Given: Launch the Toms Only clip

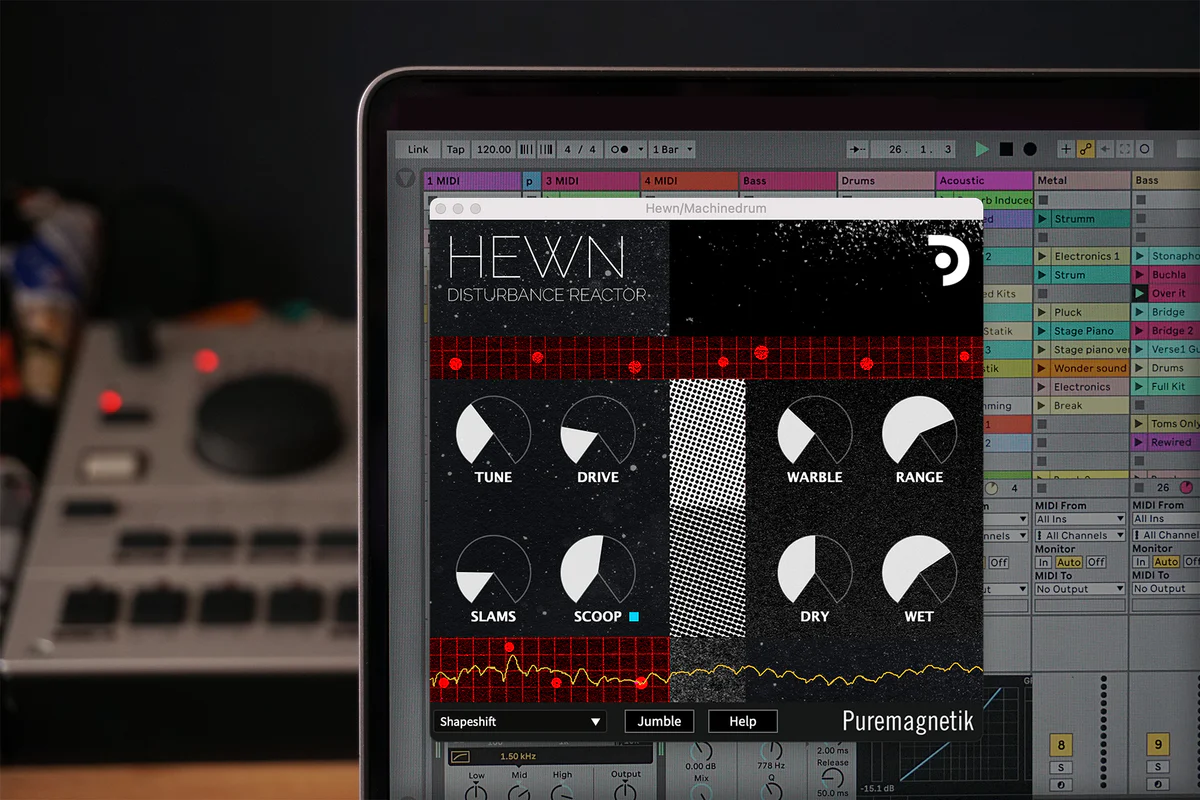Looking at the screenshot, I should (x=1140, y=424).
